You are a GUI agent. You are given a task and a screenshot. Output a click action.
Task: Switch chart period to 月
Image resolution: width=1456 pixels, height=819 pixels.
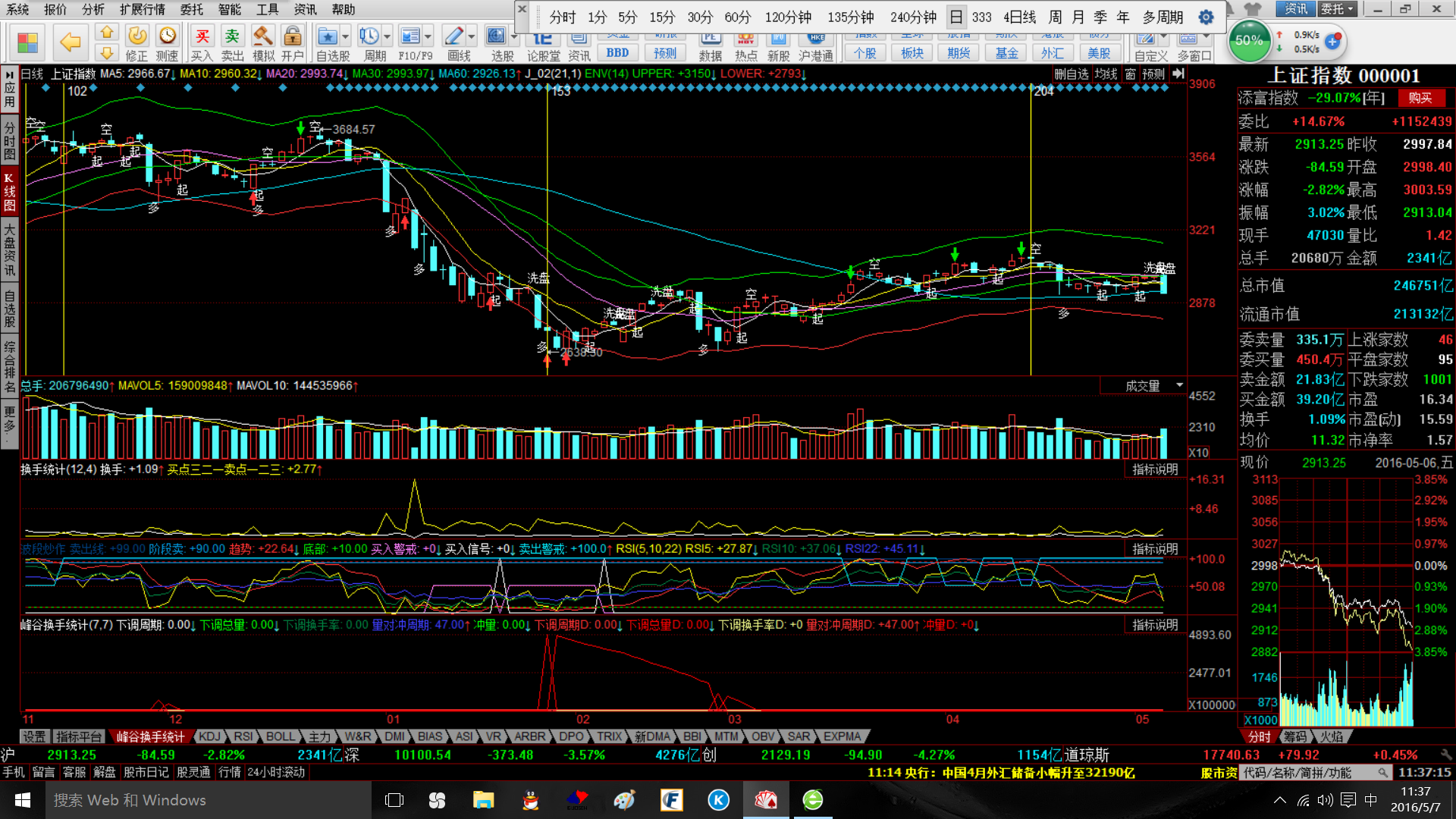pos(1078,17)
